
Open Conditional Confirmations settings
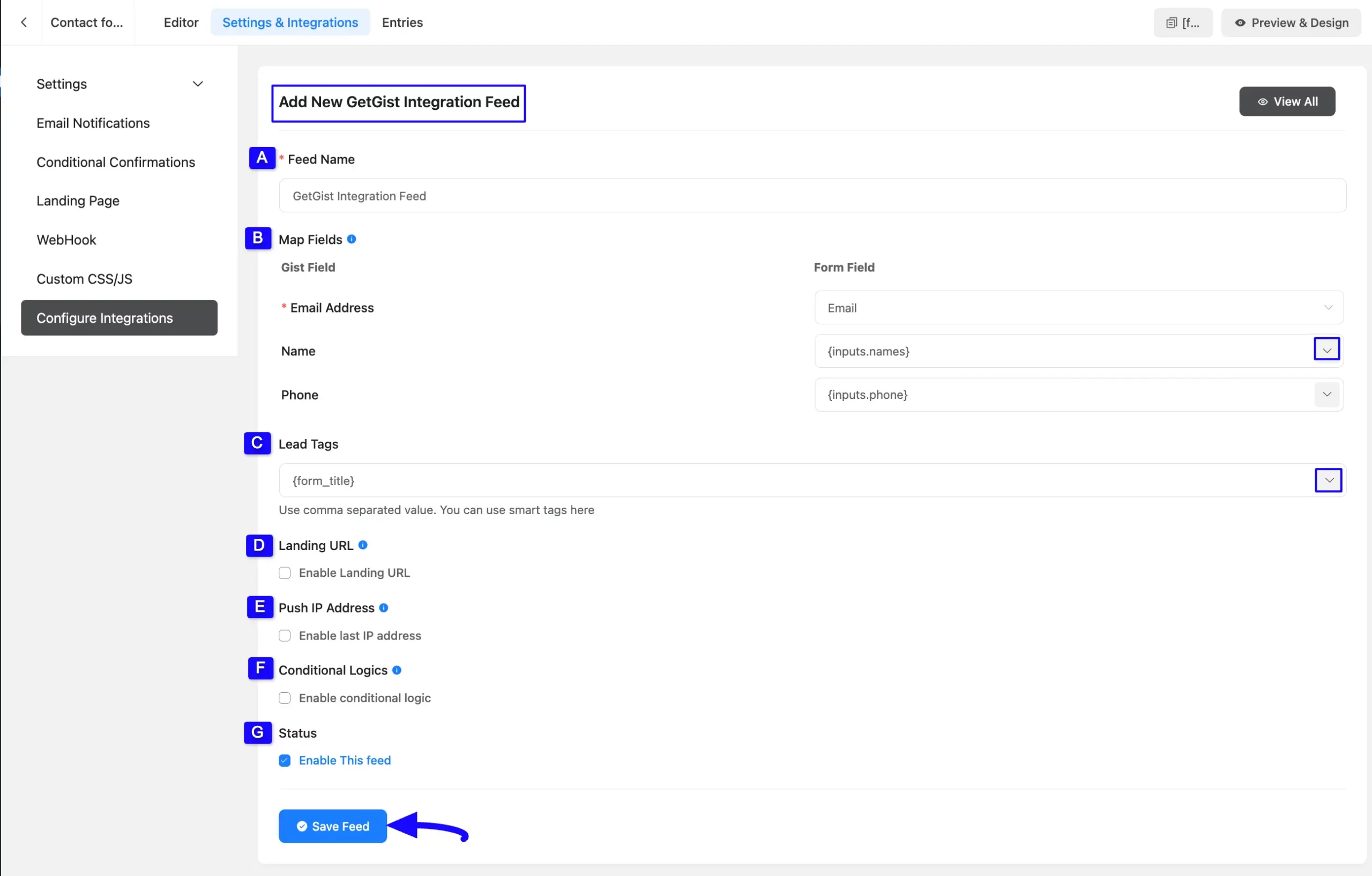click(116, 162)
